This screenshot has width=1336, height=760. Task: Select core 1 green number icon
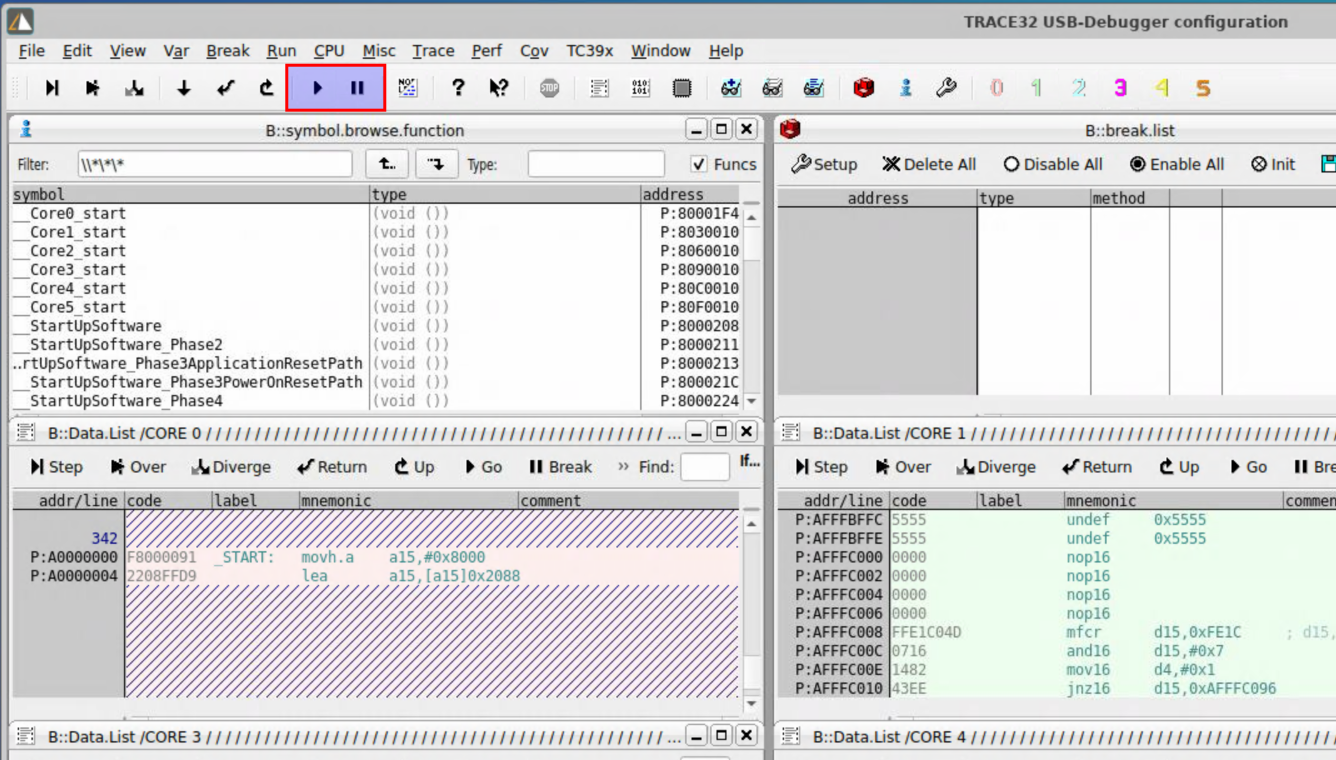coord(1037,88)
